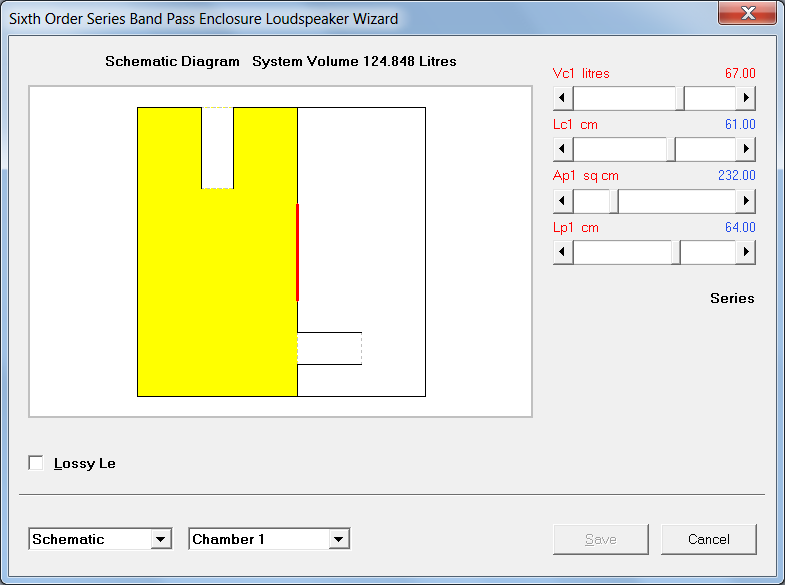Screen dimensions: 785x585
Task: Open the Chamber 1 dropdown
Action: click(x=339, y=539)
